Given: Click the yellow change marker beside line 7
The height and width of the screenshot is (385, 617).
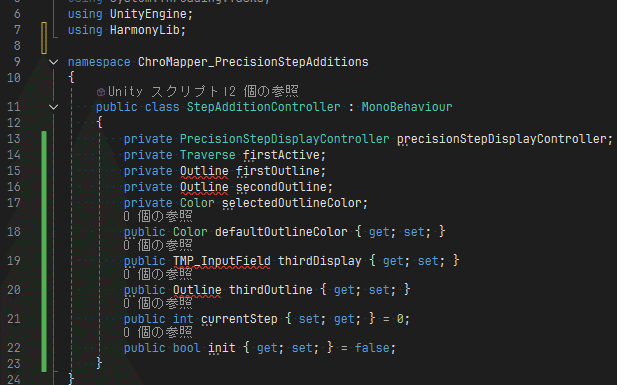Looking at the screenshot, I should (x=44, y=38).
